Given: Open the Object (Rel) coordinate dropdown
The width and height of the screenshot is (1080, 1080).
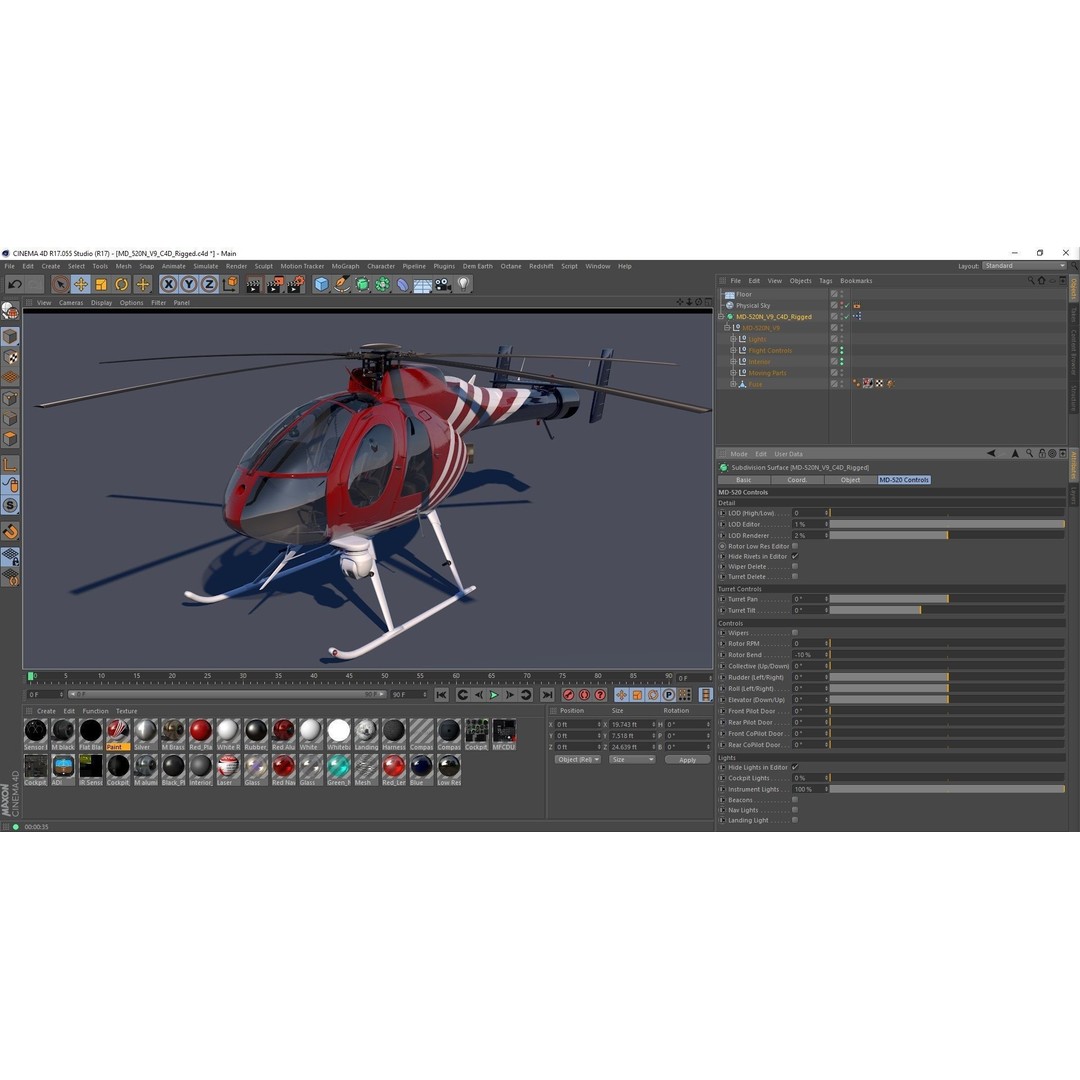Looking at the screenshot, I should point(578,760).
